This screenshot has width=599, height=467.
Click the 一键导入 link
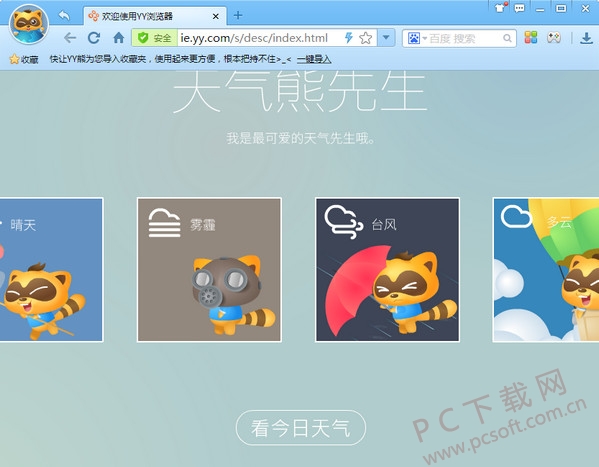pyautogui.click(x=314, y=59)
